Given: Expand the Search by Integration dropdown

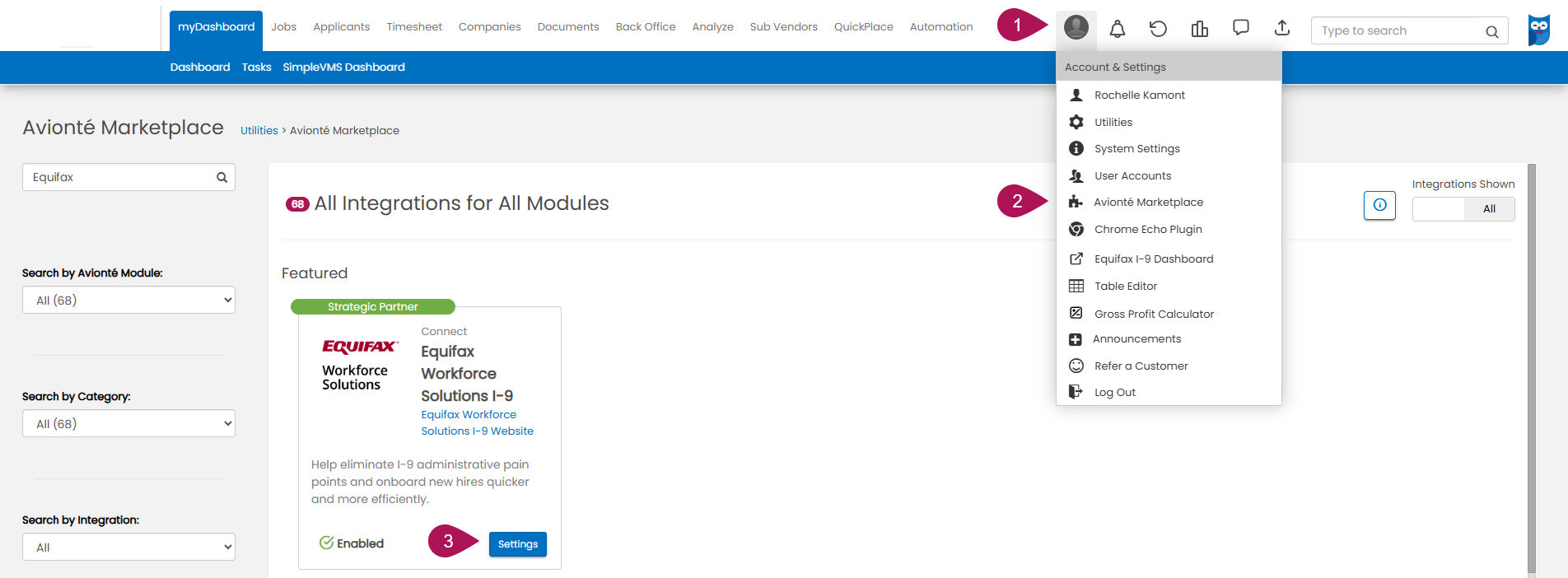Looking at the screenshot, I should (x=128, y=547).
